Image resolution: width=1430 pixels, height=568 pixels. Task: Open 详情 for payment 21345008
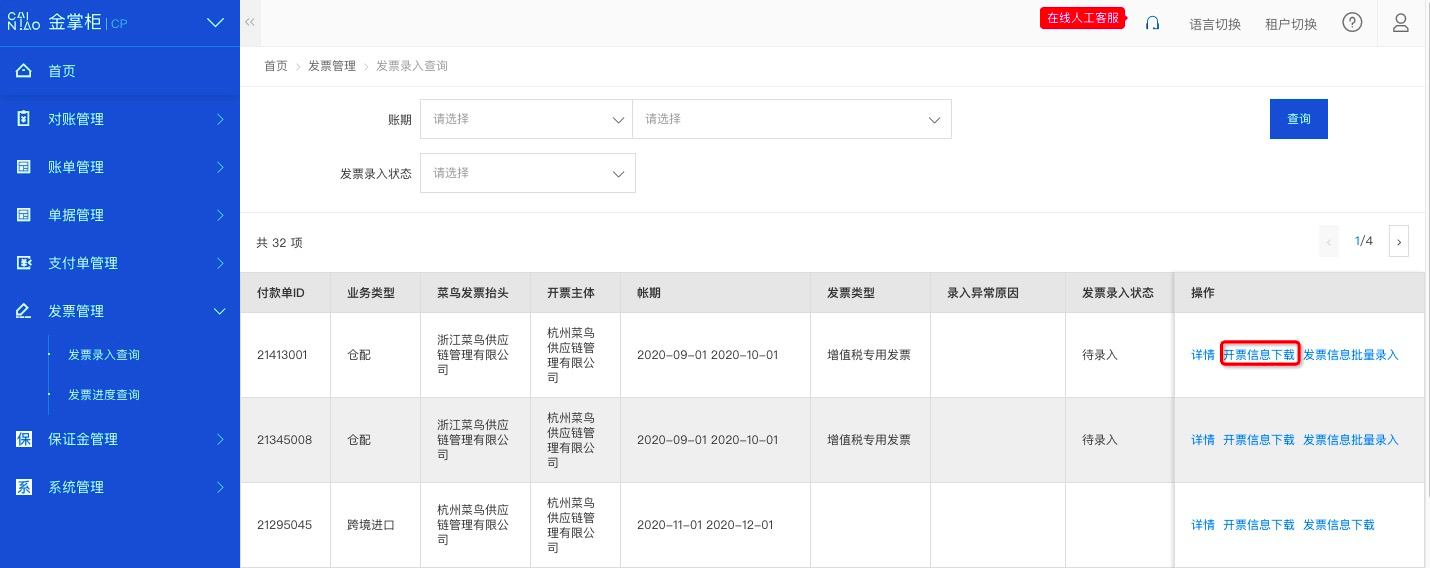tap(1203, 440)
